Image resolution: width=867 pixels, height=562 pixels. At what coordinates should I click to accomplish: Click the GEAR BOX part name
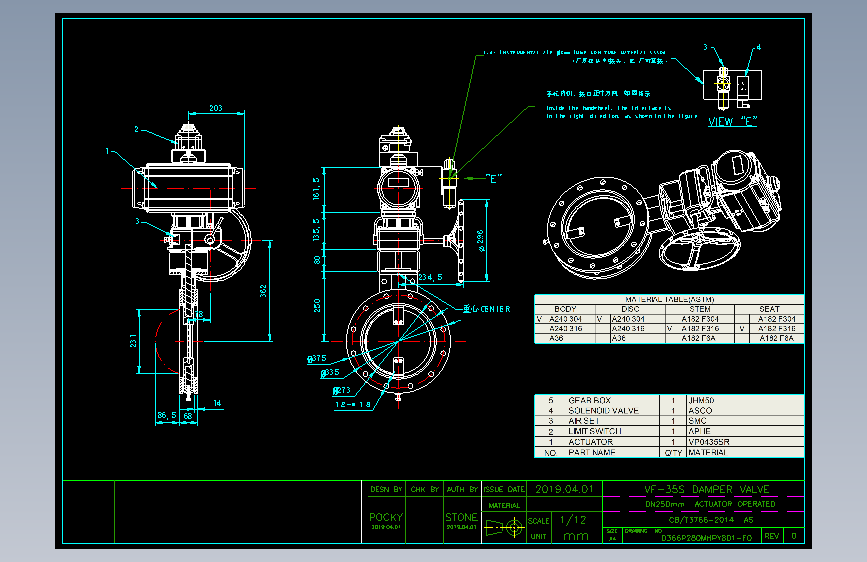[x=589, y=400]
